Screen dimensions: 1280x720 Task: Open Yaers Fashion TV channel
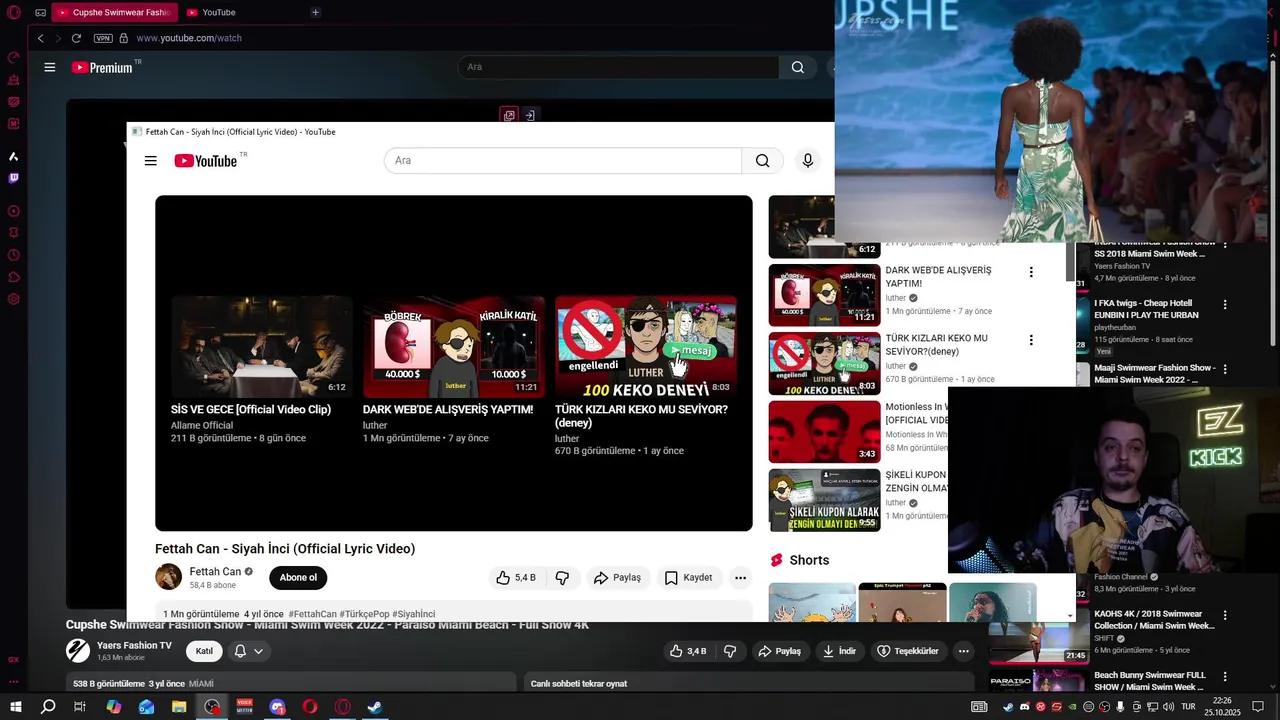pyautogui.click(x=134, y=645)
